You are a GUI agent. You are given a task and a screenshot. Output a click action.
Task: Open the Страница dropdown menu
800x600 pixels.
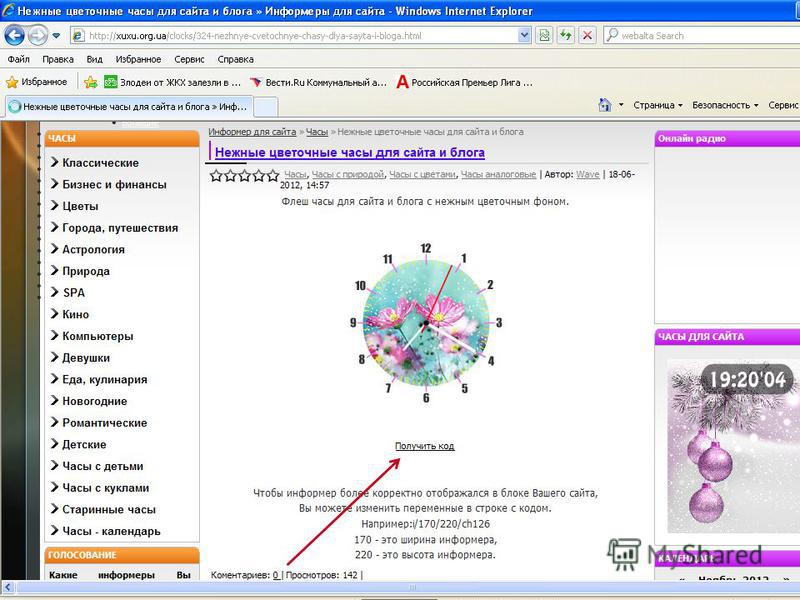[658, 105]
